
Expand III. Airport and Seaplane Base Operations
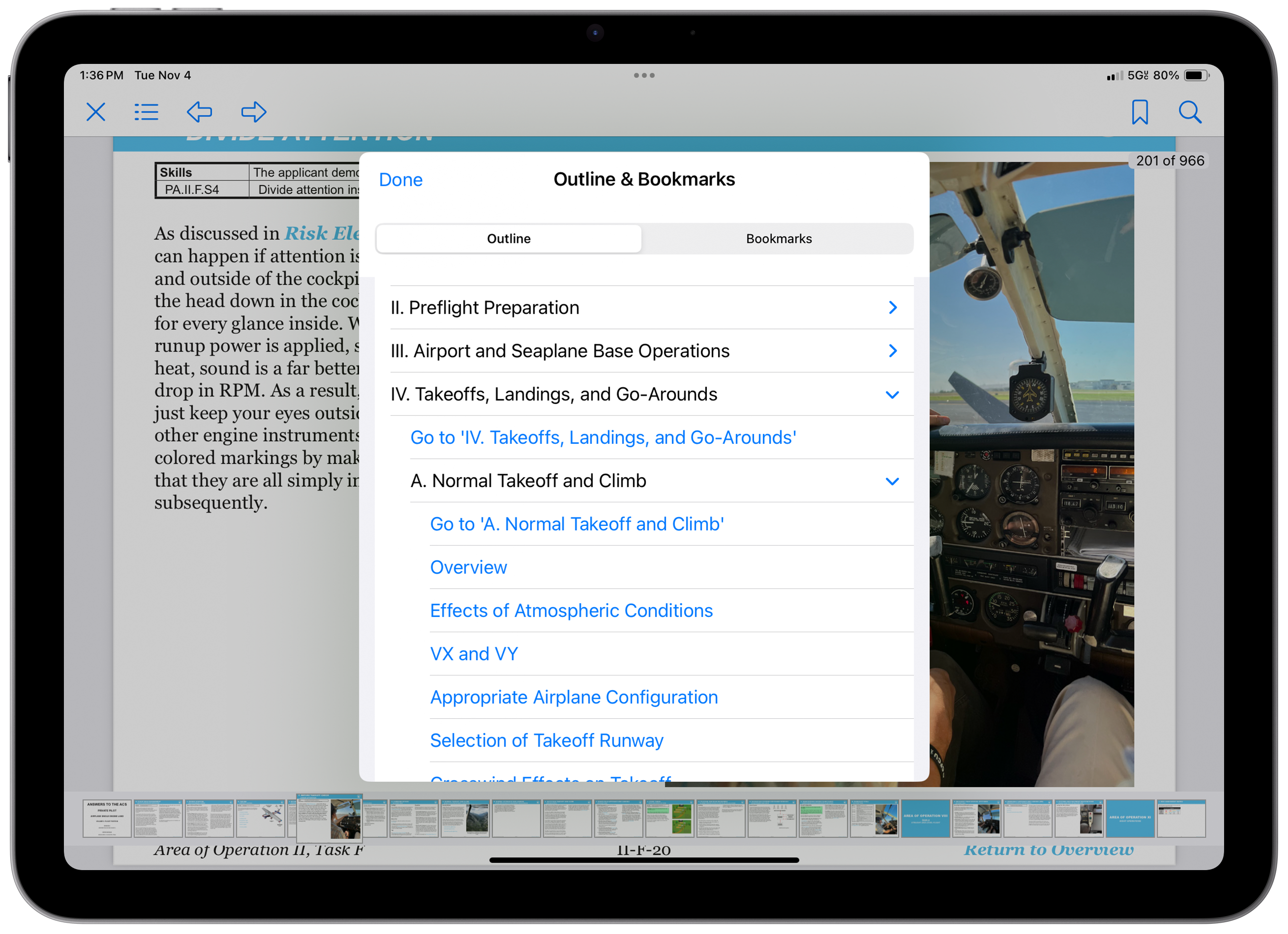892,351
